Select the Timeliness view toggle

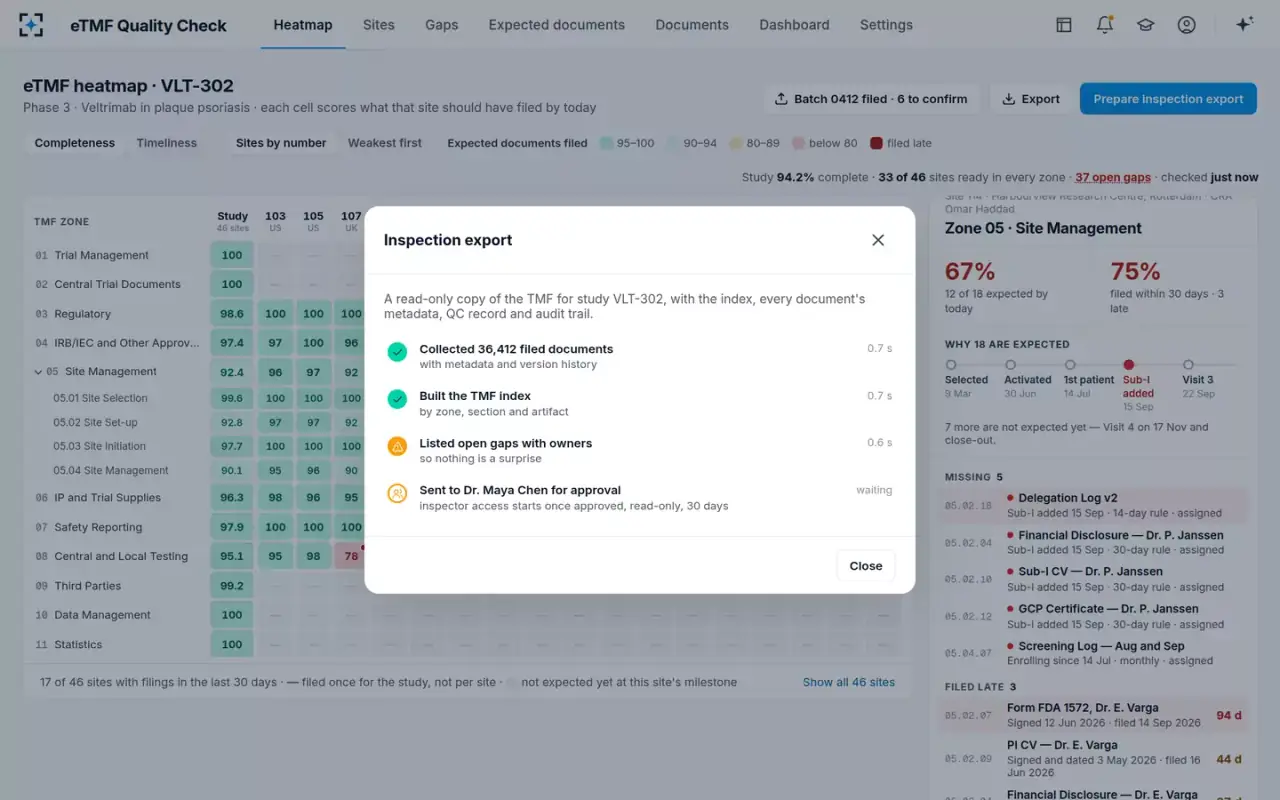(x=167, y=143)
